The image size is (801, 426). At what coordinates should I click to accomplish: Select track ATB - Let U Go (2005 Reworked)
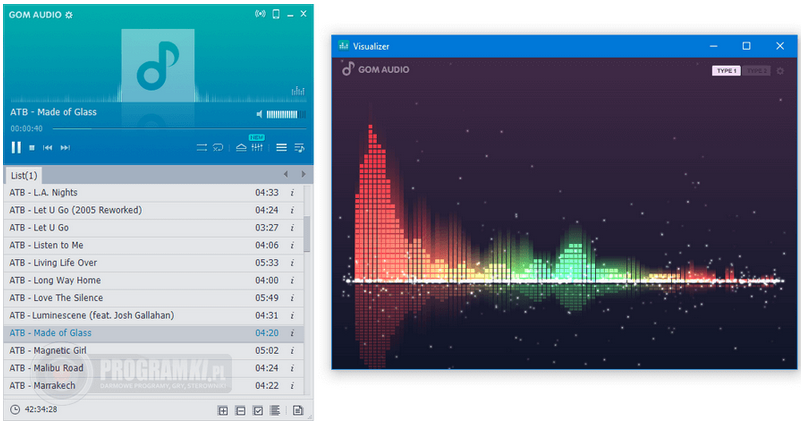pos(153,210)
